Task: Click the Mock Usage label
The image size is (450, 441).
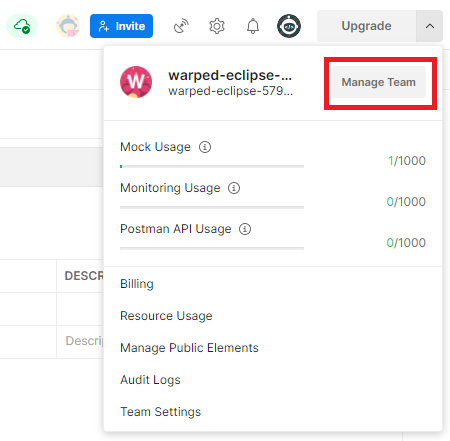Action: pyautogui.click(x=155, y=147)
